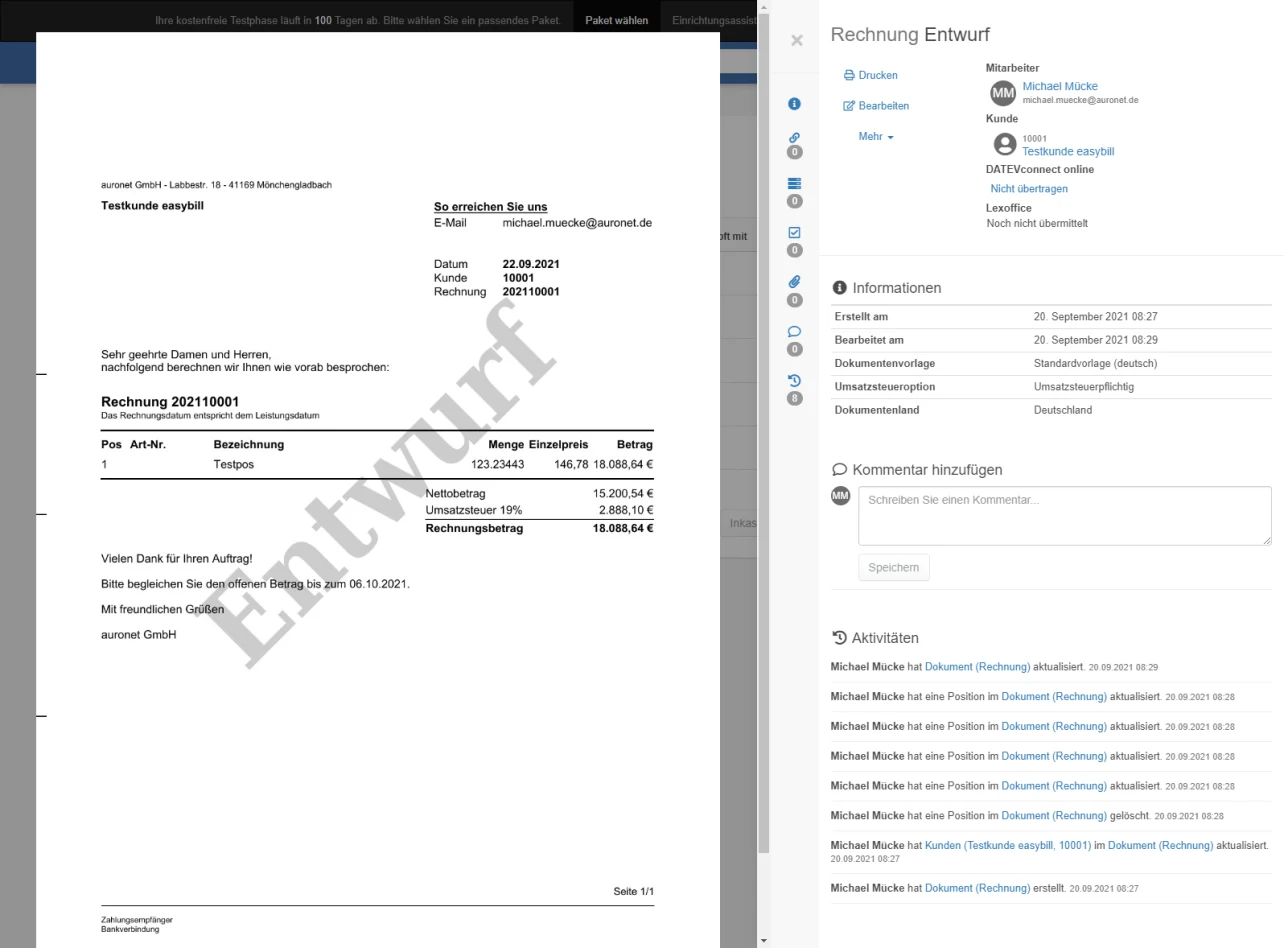Click the Drucken print link
This screenshot has width=1284, height=948.
[x=871, y=75]
